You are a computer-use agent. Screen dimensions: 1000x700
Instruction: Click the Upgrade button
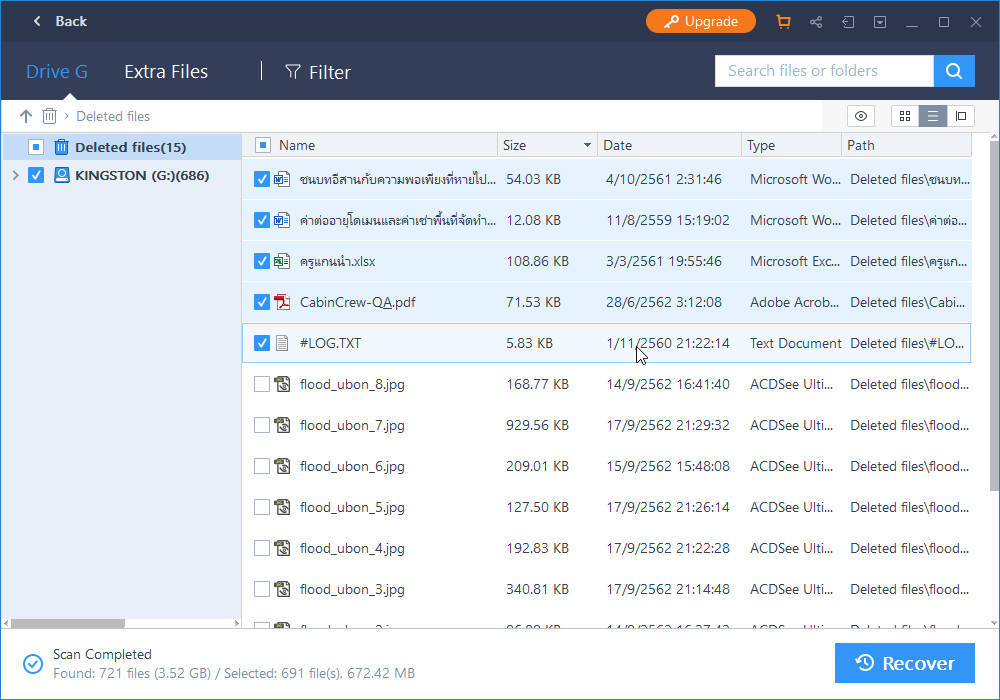tap(701, 20)
